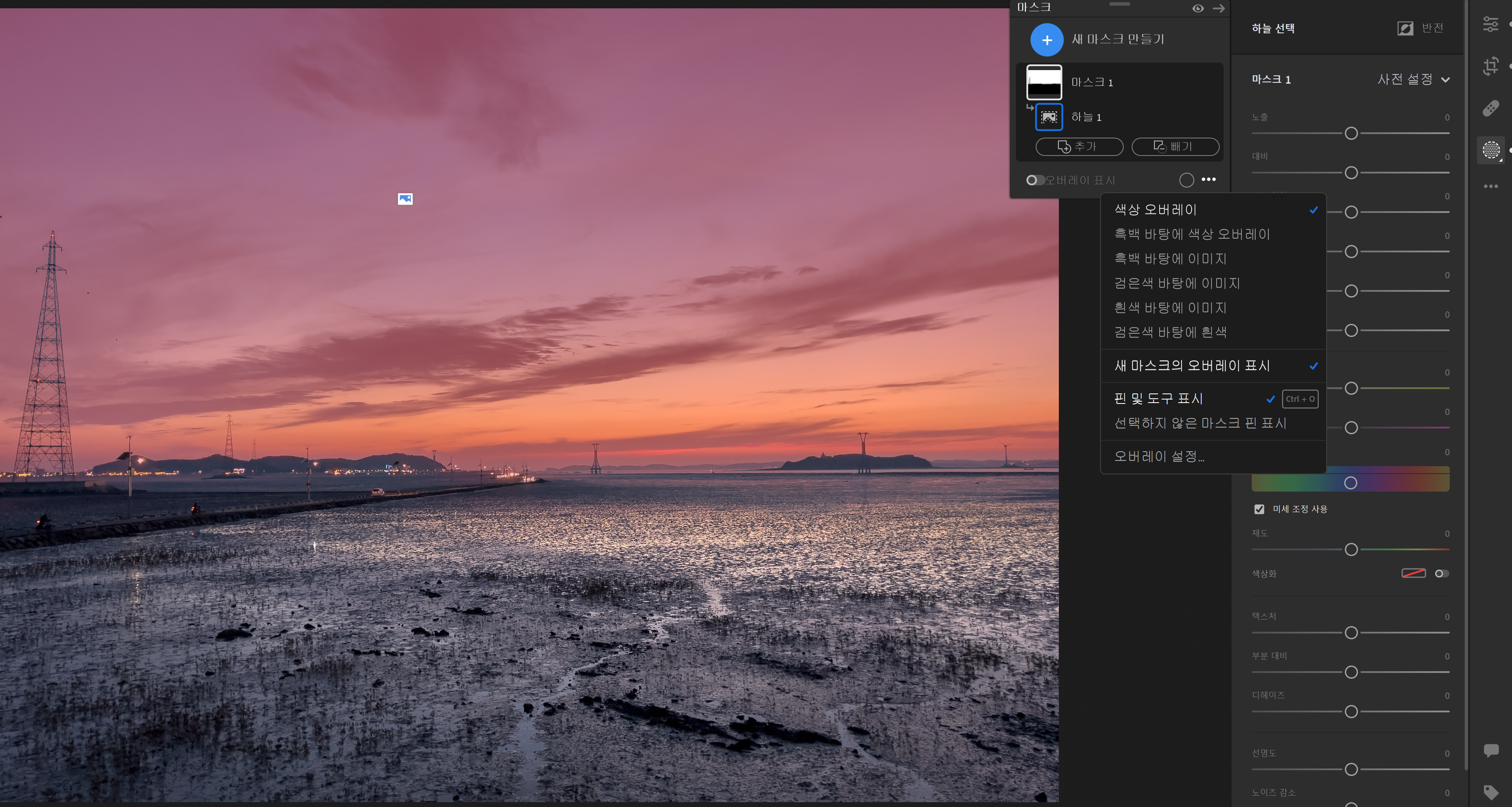Click the 추가 button under mask
The height and width of the screenshot is (807, 1512).
(1079, 147)
